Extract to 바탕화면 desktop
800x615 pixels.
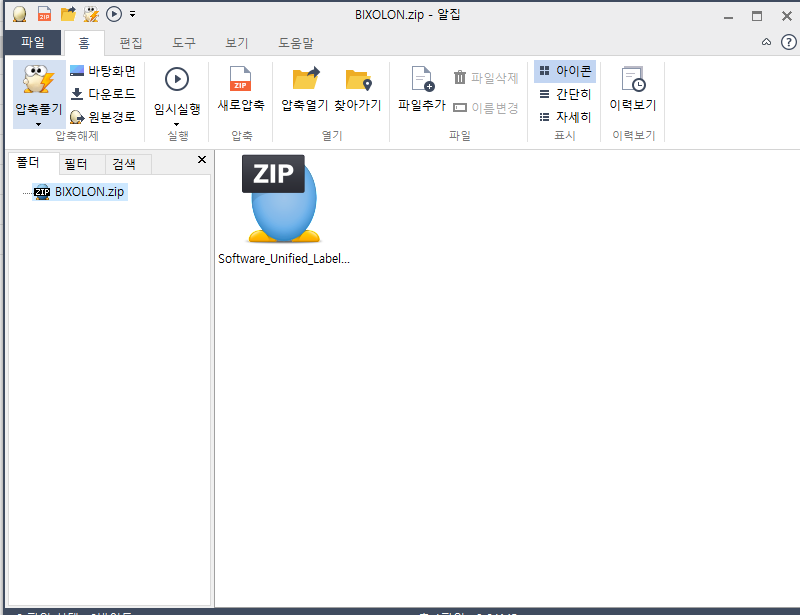[x=103, y=70]
